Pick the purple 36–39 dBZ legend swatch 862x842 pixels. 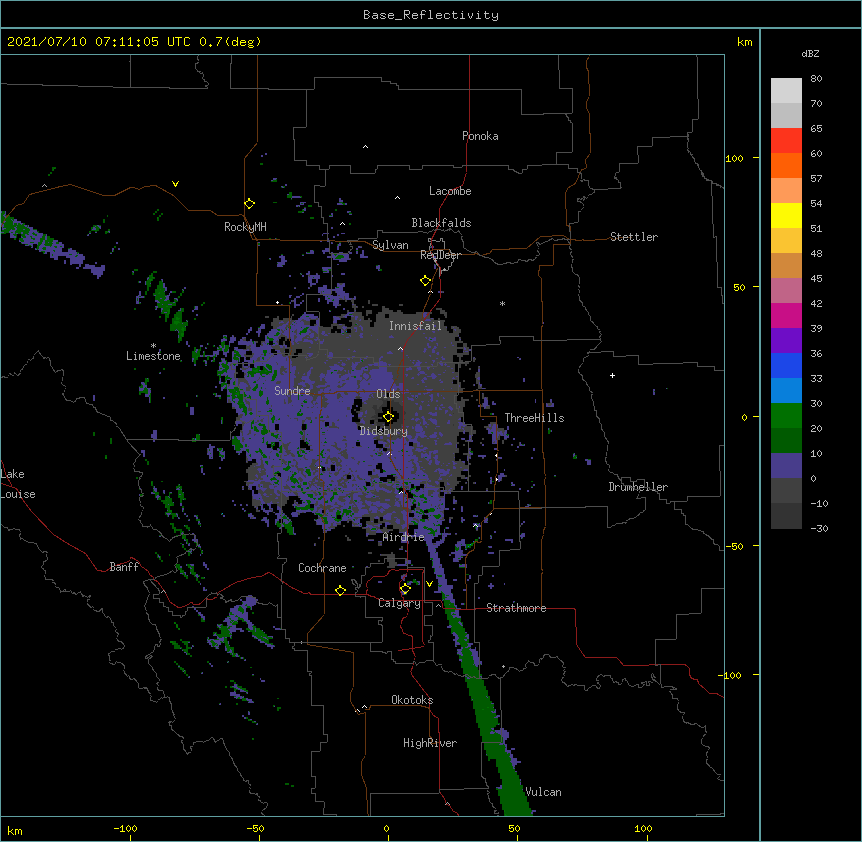point(786,340)
